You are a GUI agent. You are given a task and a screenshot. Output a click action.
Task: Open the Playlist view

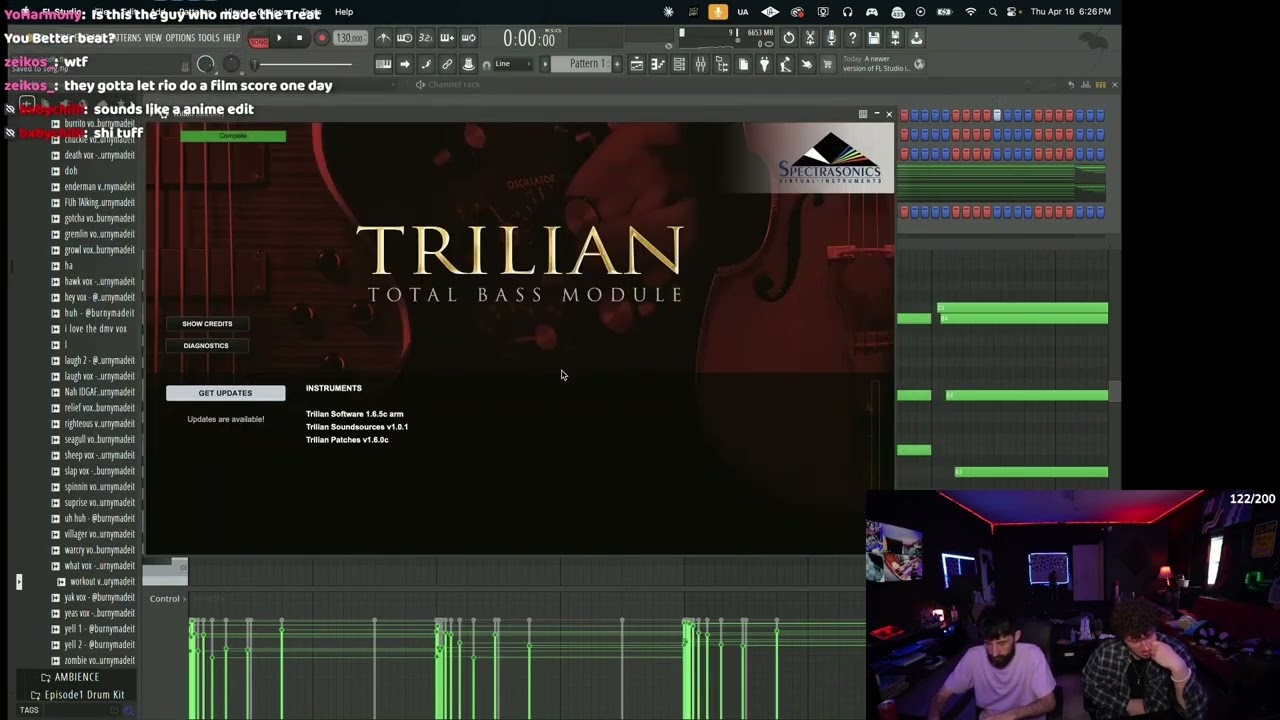coord(637,64)
